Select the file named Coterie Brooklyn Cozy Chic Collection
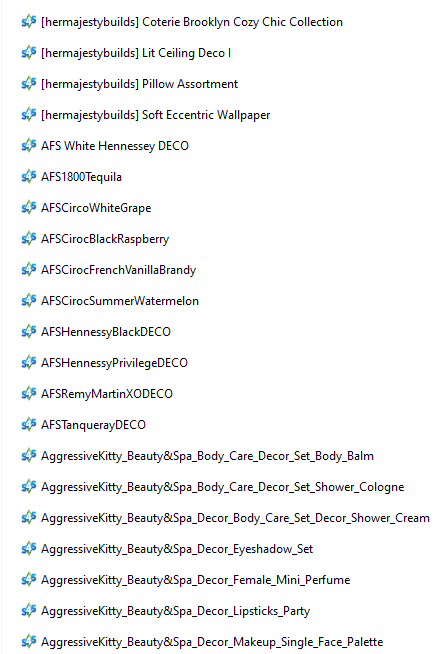The height and width of the screenshot is (654, 434). point(192,22)
